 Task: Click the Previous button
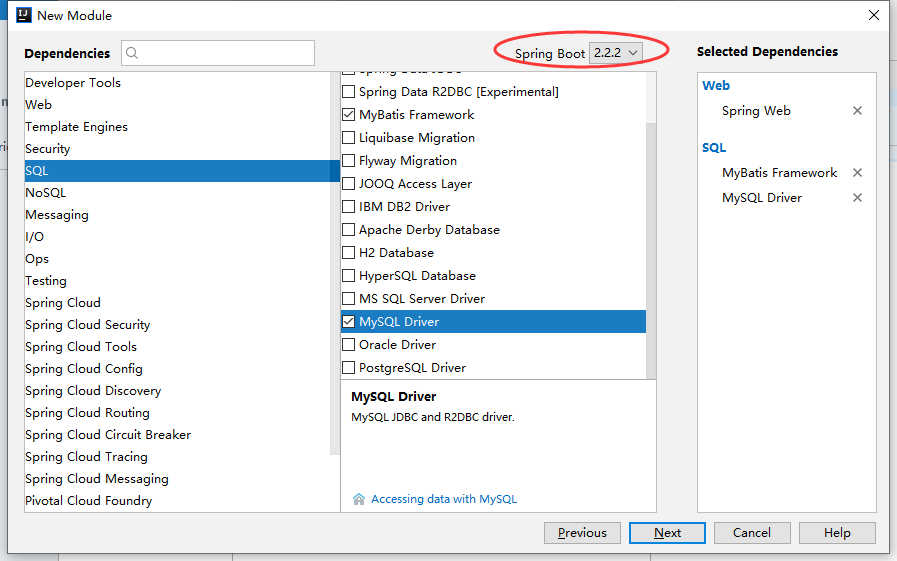(582, 533)
